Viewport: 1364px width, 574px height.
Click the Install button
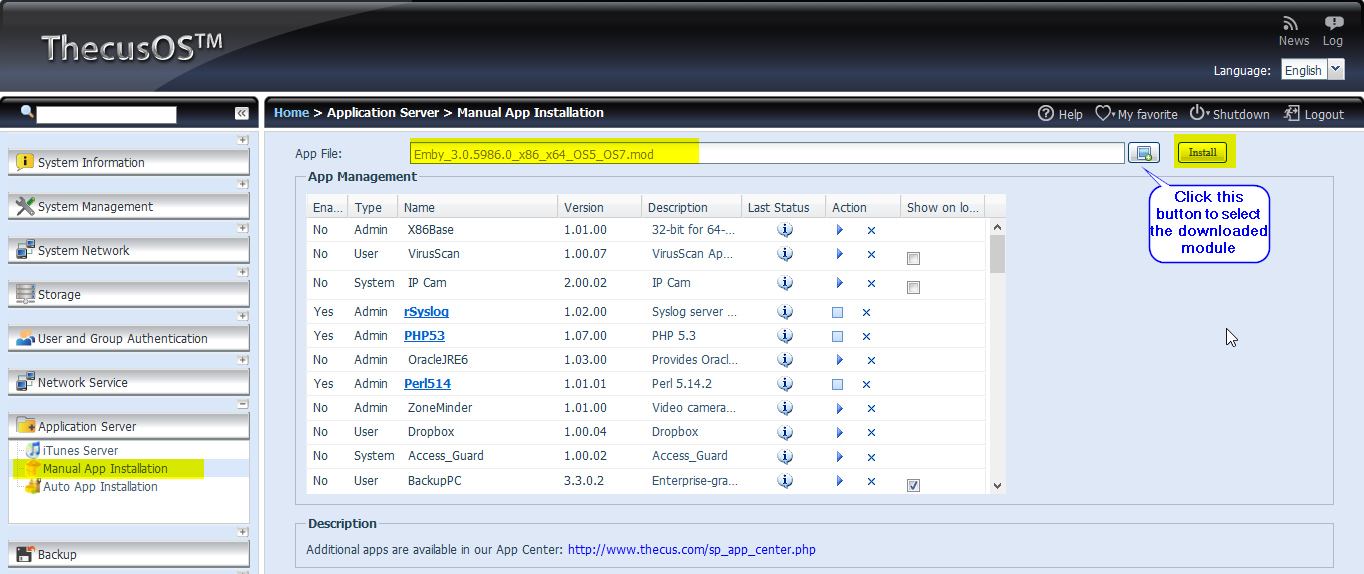[1202, 153]
